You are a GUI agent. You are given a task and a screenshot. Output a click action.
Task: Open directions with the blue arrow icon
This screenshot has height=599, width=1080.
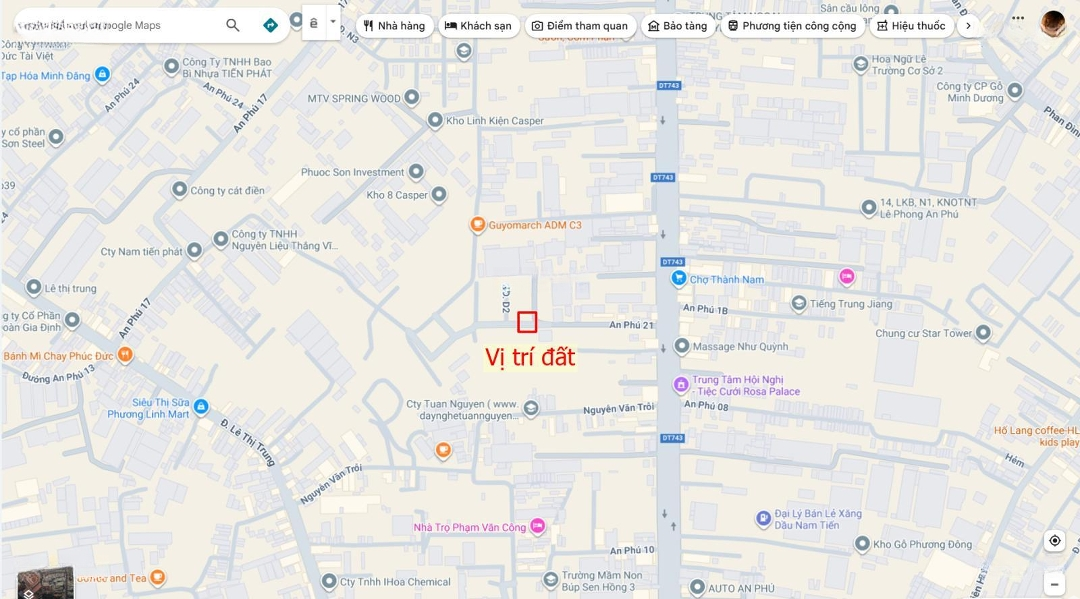pos(271,25)
